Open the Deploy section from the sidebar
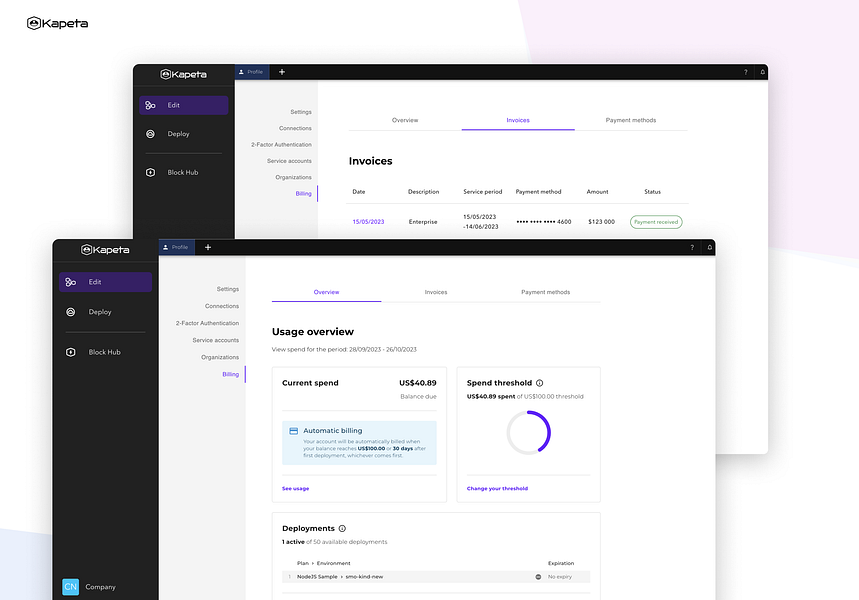 coord(98,311)
